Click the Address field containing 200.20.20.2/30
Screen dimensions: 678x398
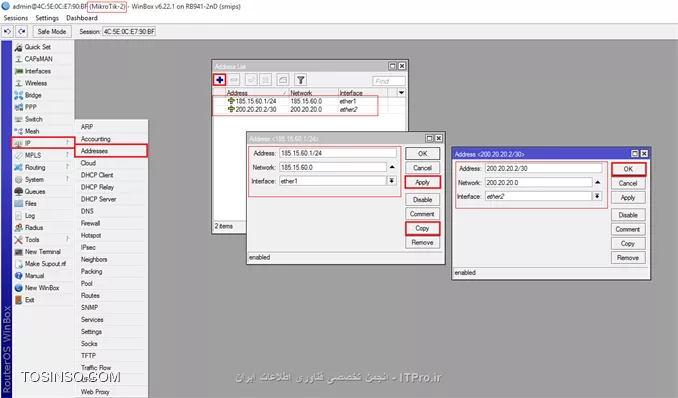click(543, 168)
